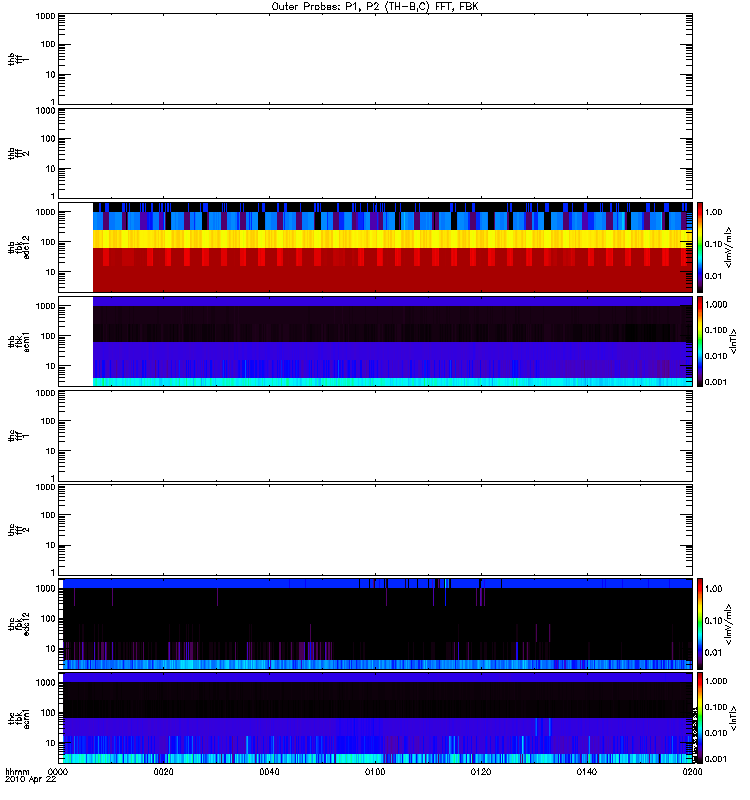Click the '10' y-axis tick of thc fff 1

(51, 452)
